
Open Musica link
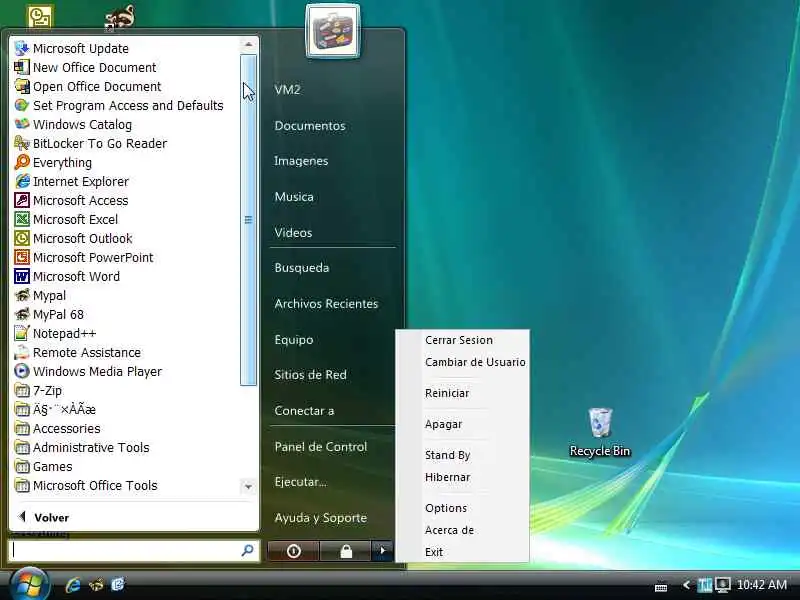point(294,197)
